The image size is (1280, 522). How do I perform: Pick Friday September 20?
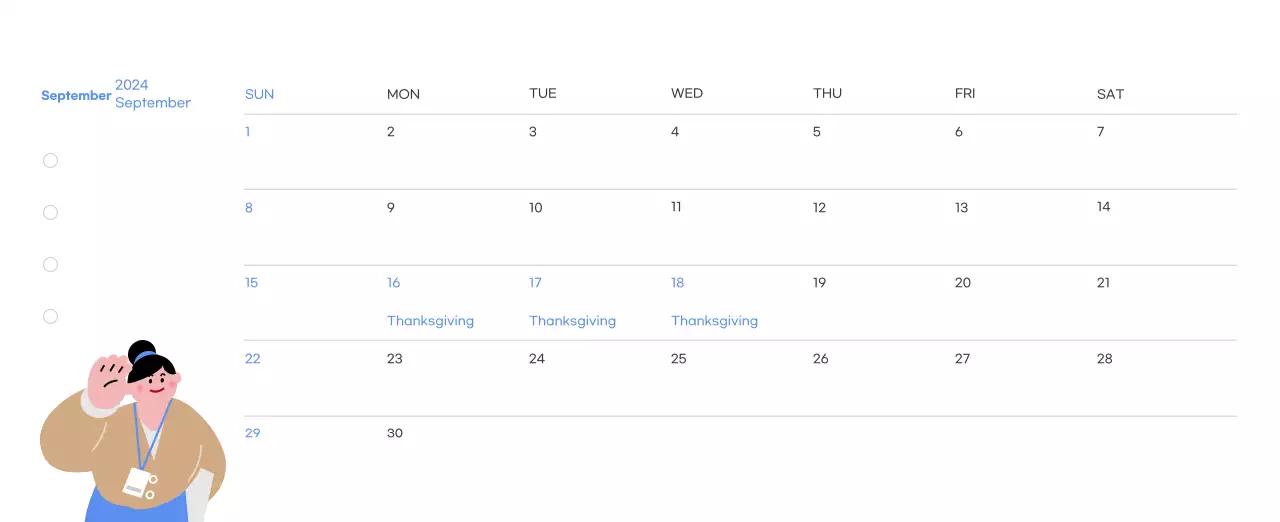click(962, 283)
